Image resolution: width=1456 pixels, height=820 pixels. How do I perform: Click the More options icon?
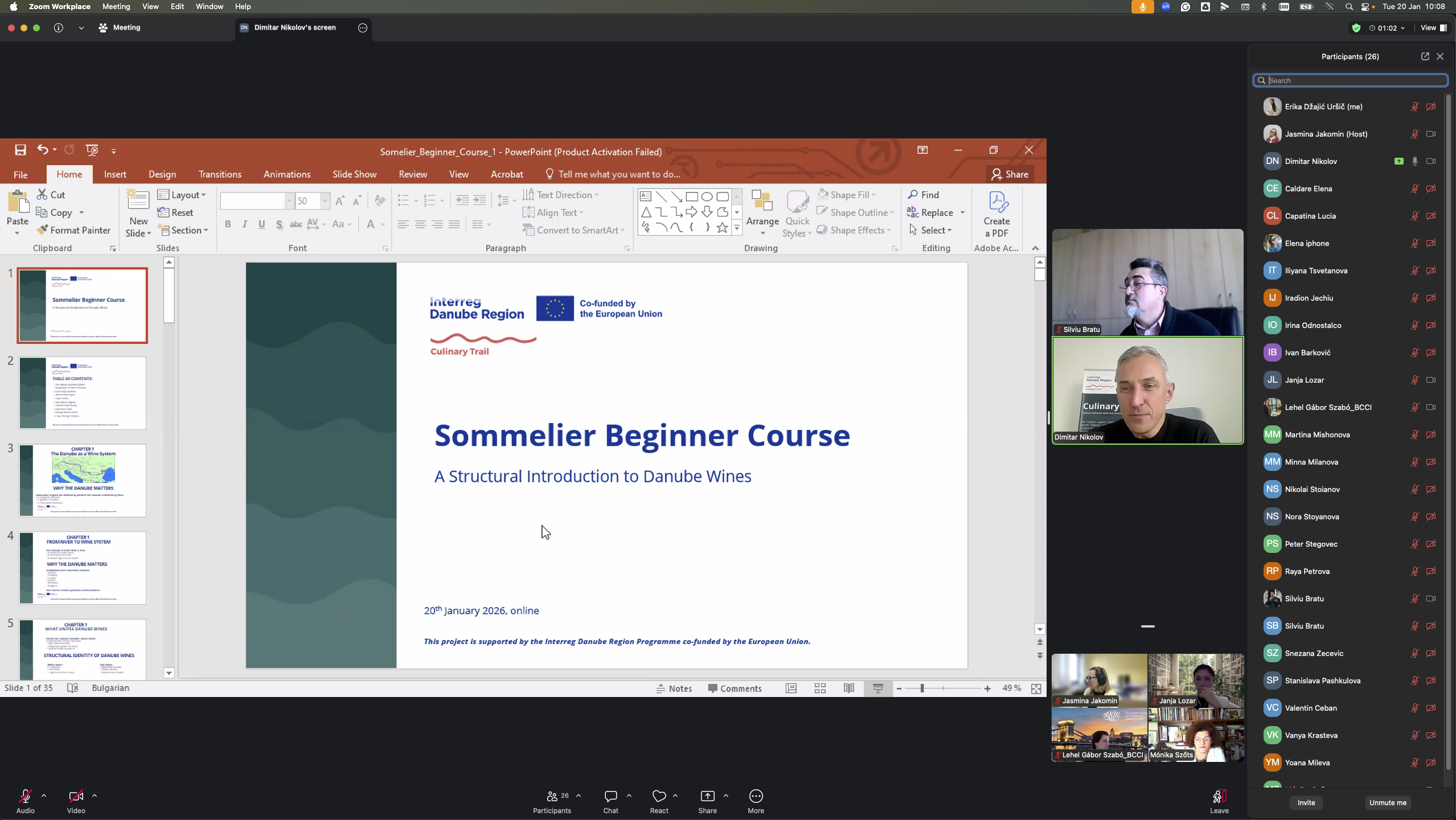(756, 796)
